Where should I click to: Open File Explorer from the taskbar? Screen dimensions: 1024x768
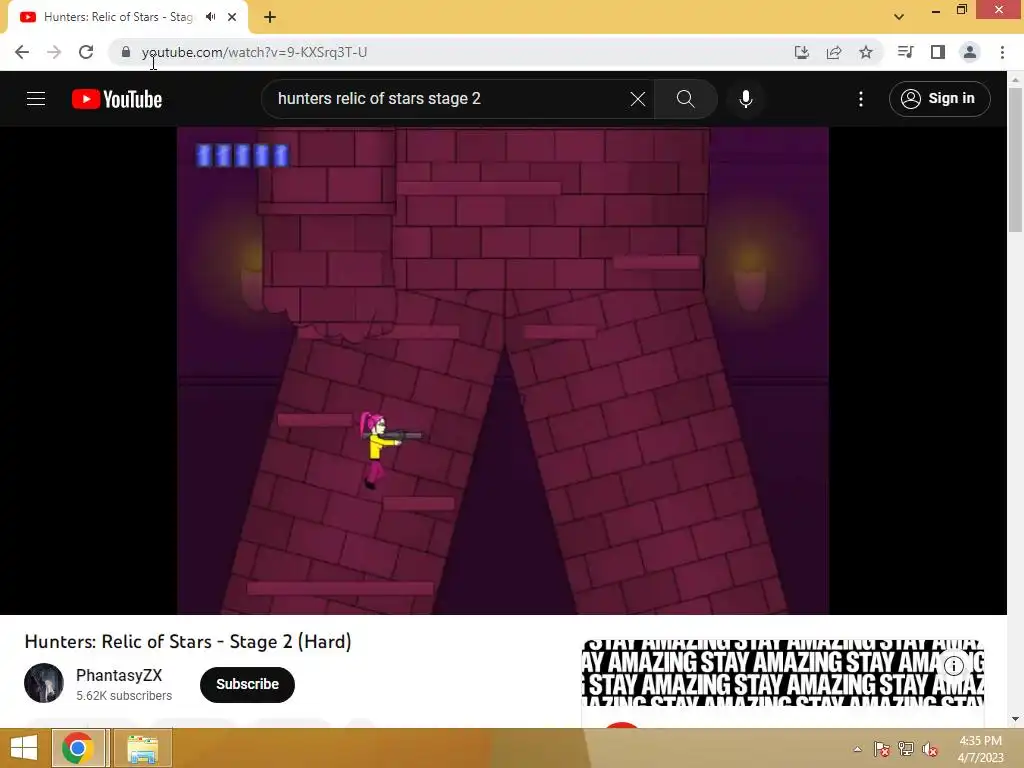click(x=142, y=748)
